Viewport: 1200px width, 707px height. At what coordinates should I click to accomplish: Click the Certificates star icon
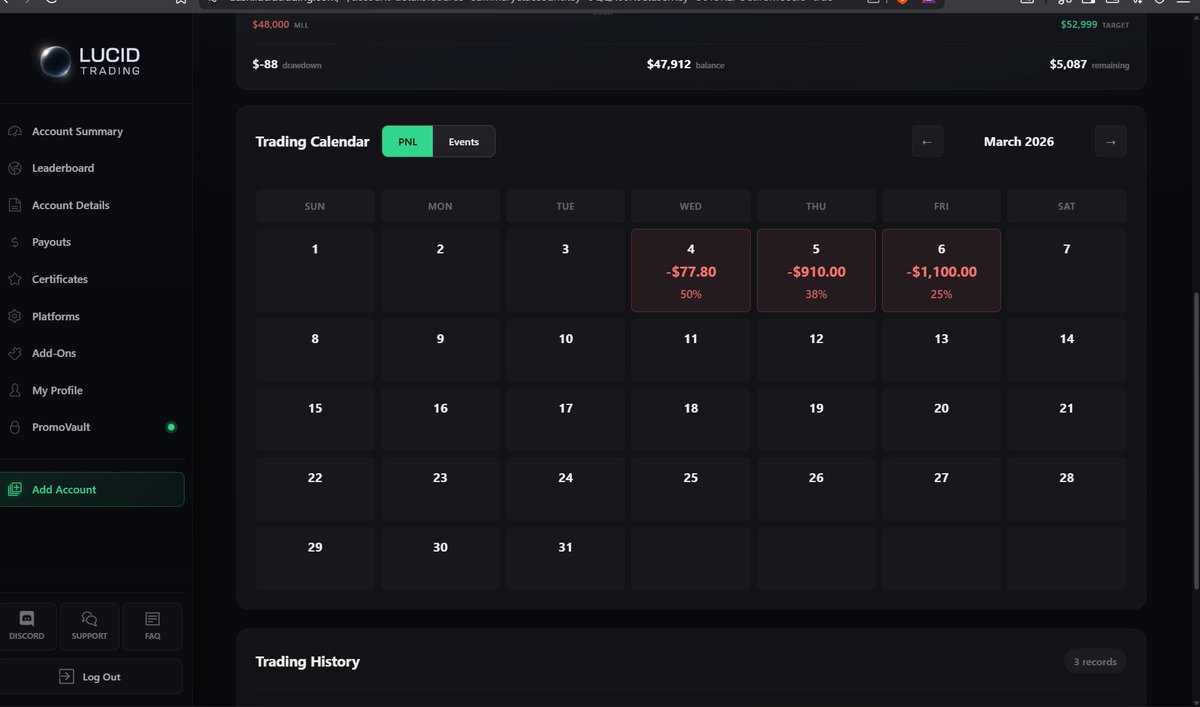point(14,279)
